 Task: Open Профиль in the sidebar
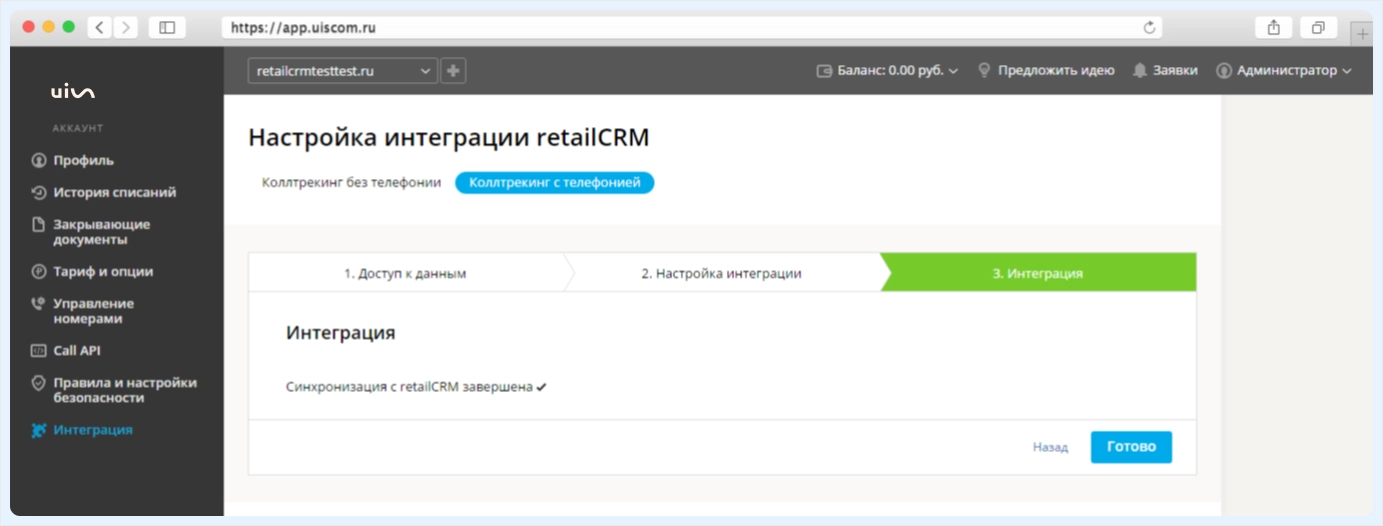coord(84,160)
